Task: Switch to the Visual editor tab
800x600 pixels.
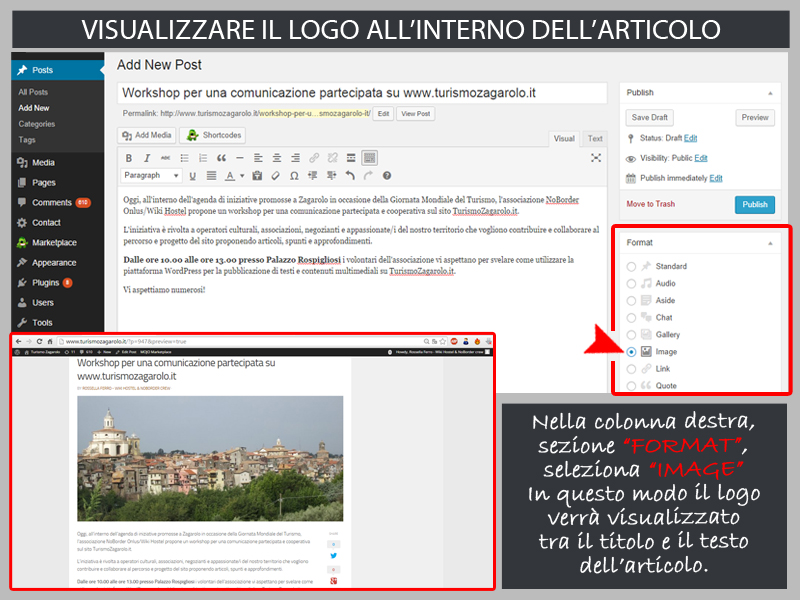Action: pos(564,139)
